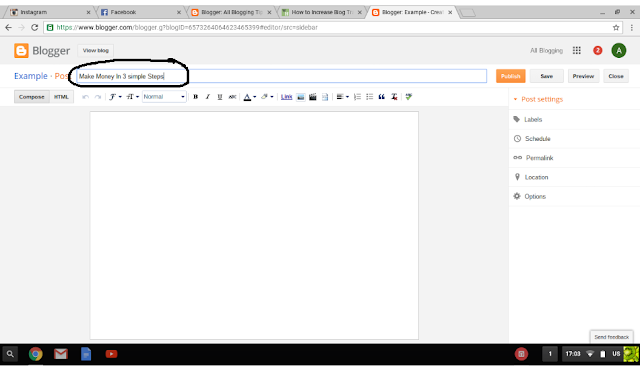Insert jump break icon
Image resolution: width=640 pixels, height=371 pixels.
click(325, 97)
